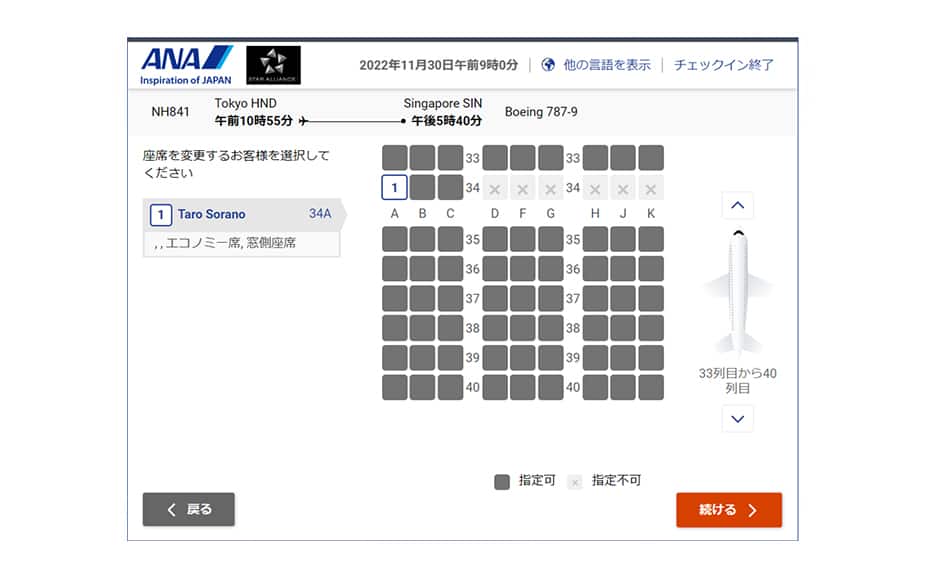Click the globe language icon
The image size is (930, 575).
[x=548, y=65]
